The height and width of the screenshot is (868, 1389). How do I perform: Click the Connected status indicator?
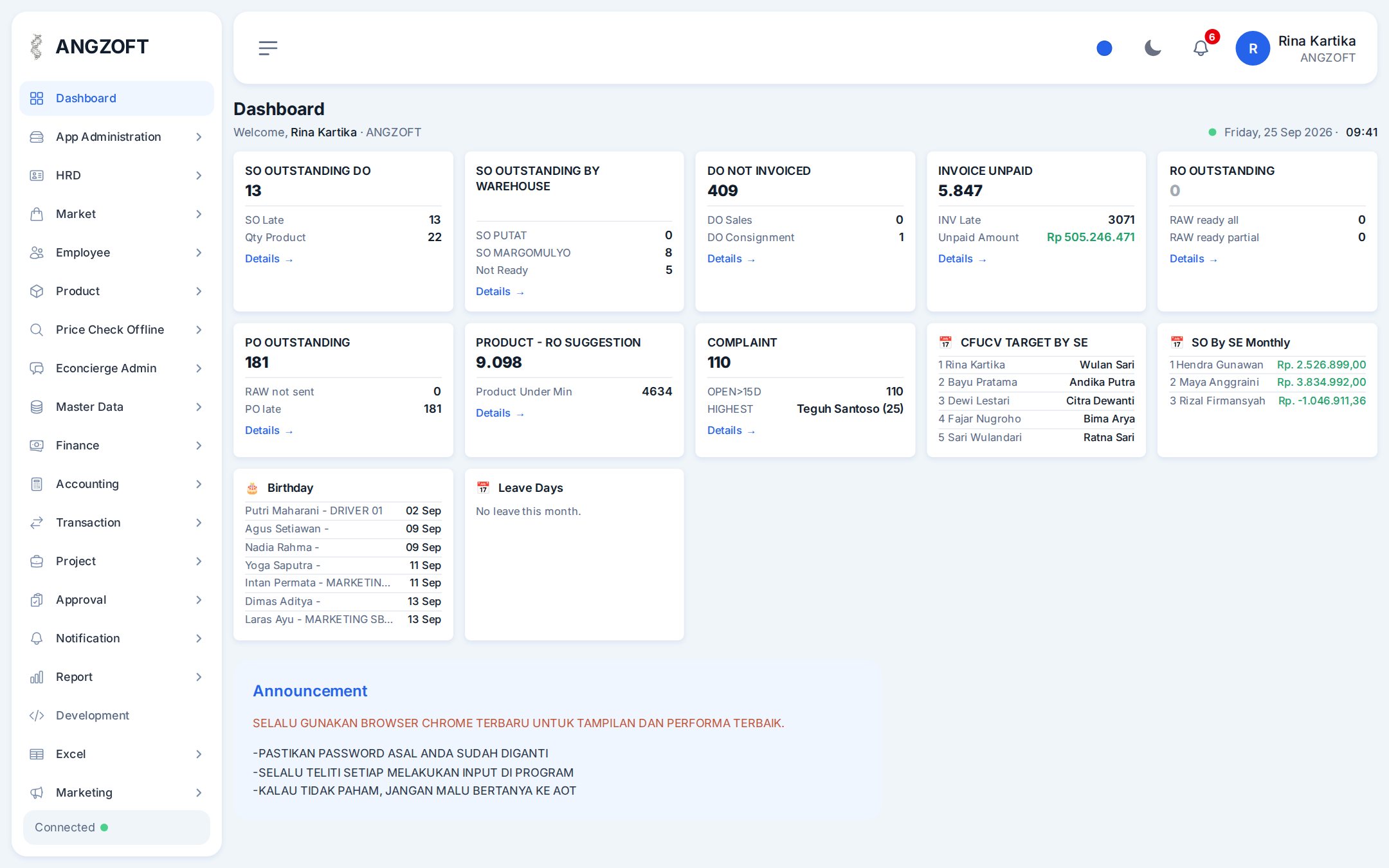[116, 827]
